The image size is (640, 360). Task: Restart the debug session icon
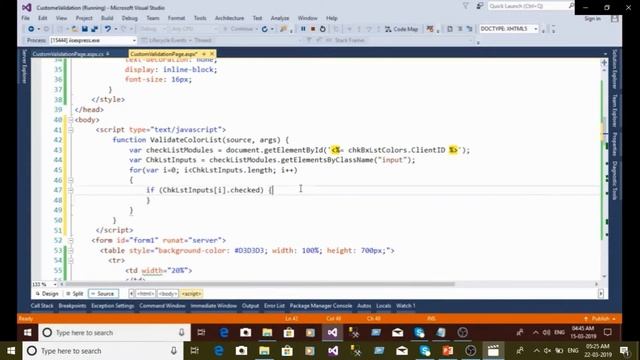click(322, 29)
